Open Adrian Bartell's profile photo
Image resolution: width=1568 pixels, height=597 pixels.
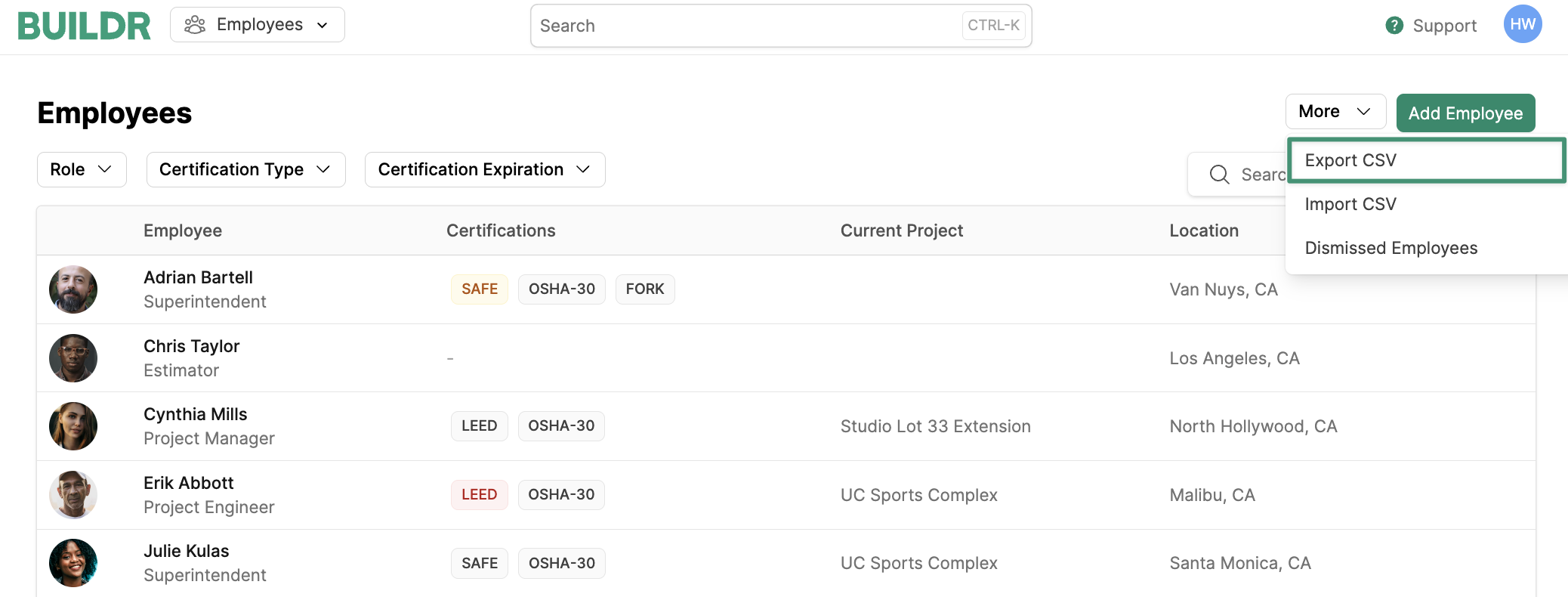click(73, 289)
